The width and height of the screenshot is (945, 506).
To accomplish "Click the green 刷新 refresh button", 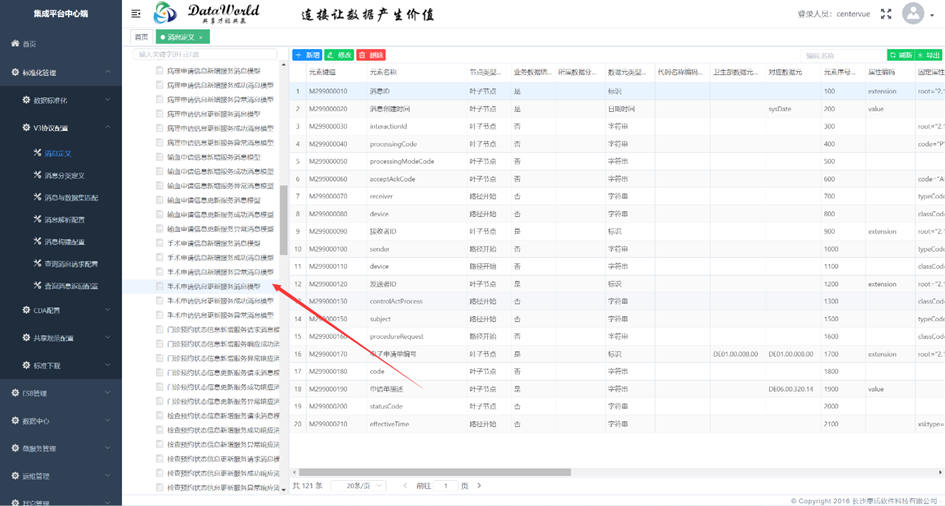I will (900, 55).
